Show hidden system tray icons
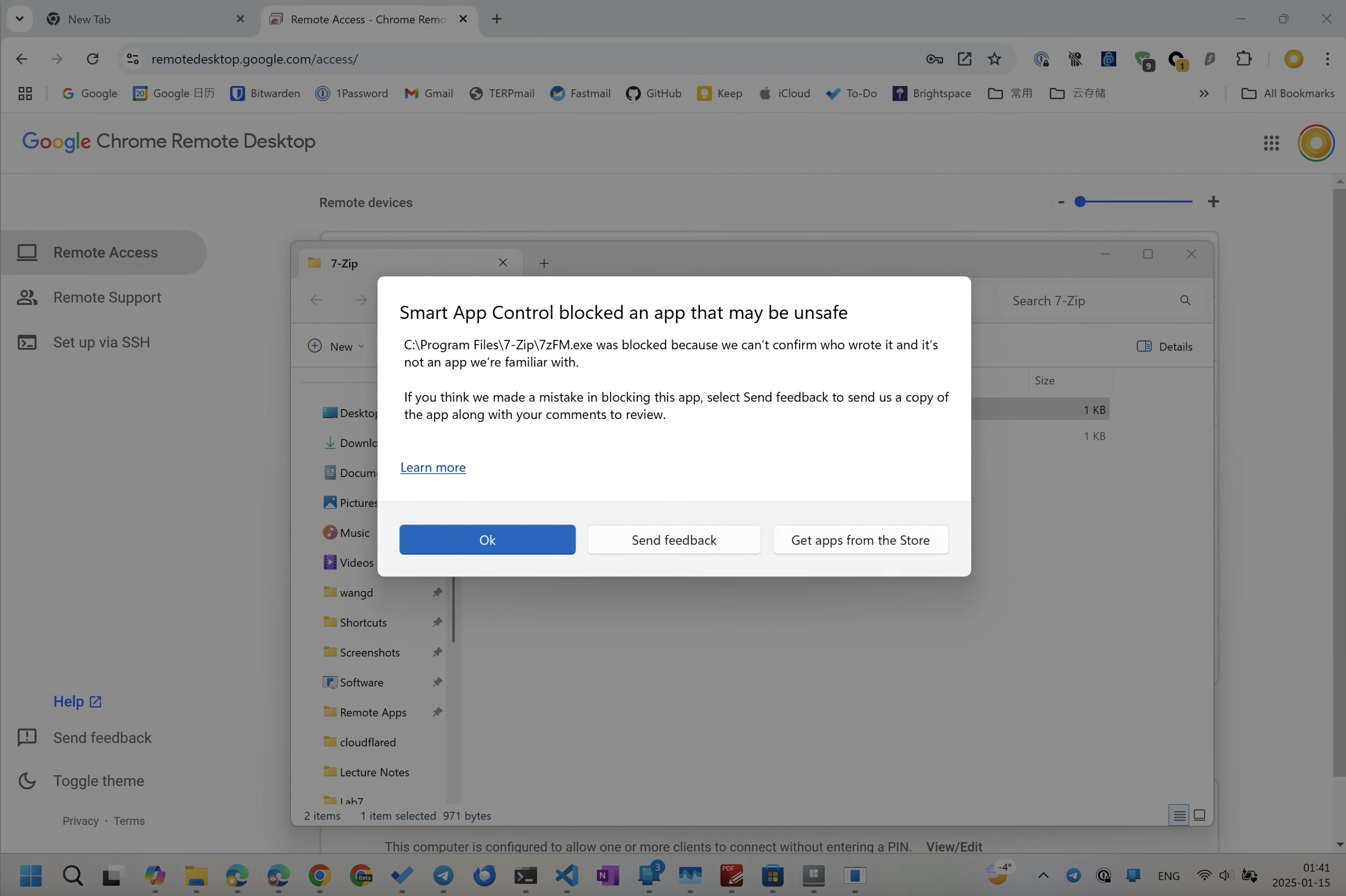The height and width of the screenshot is (896, 1346). coord(1043,875)
